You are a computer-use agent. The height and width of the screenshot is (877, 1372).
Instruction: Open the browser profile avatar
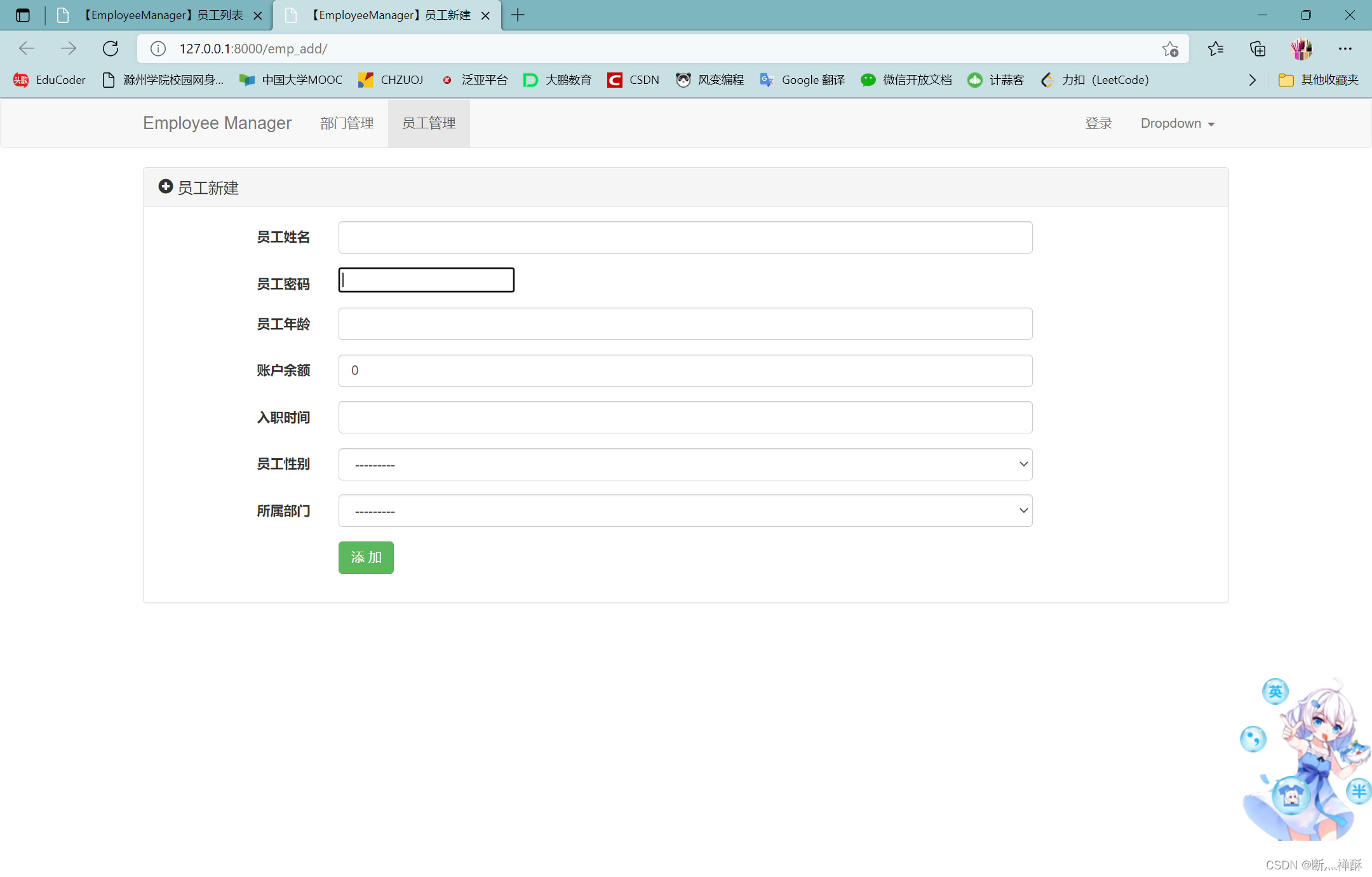click(x=1301, y=48)
